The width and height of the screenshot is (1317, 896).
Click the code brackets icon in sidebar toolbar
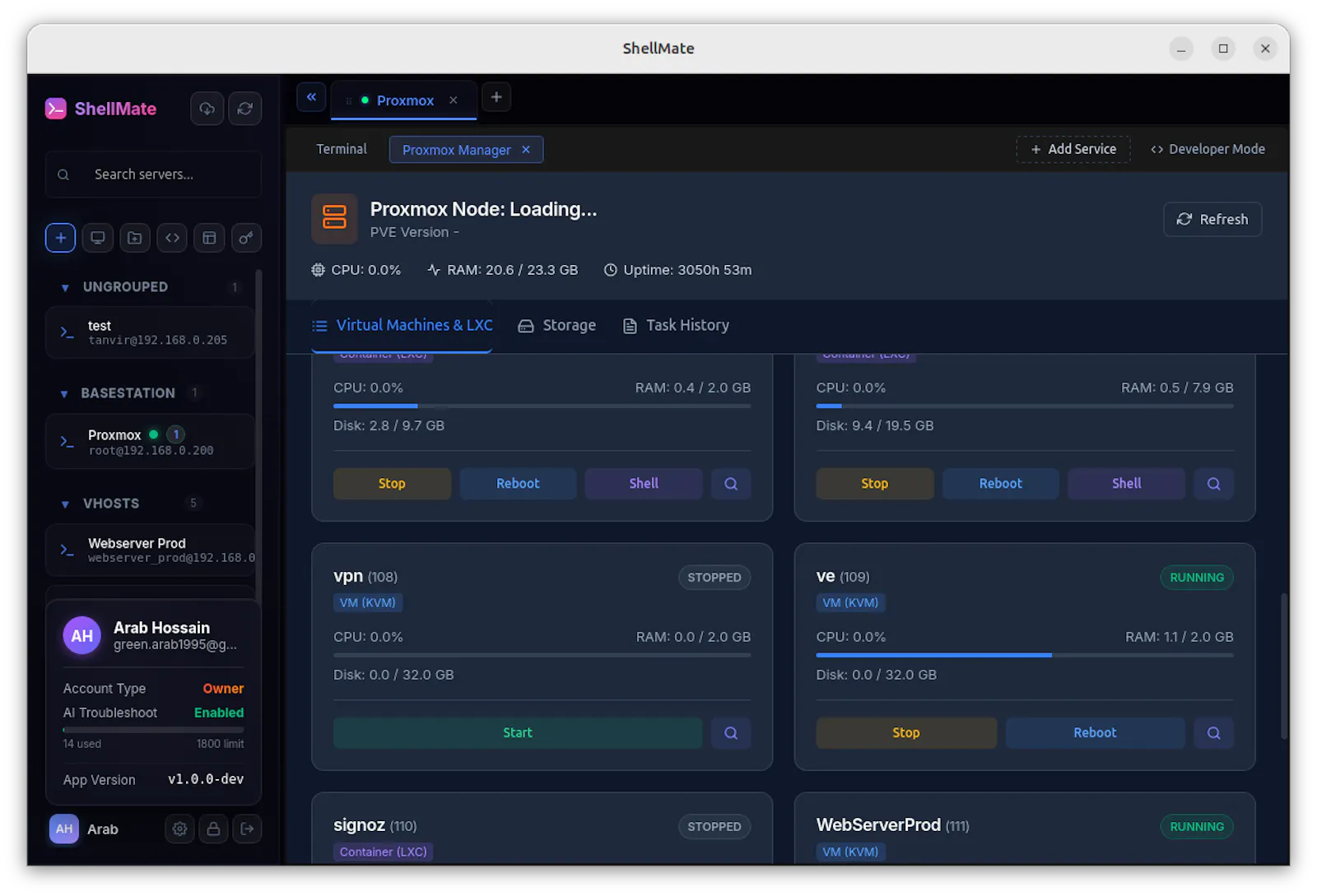click(172, 238)
